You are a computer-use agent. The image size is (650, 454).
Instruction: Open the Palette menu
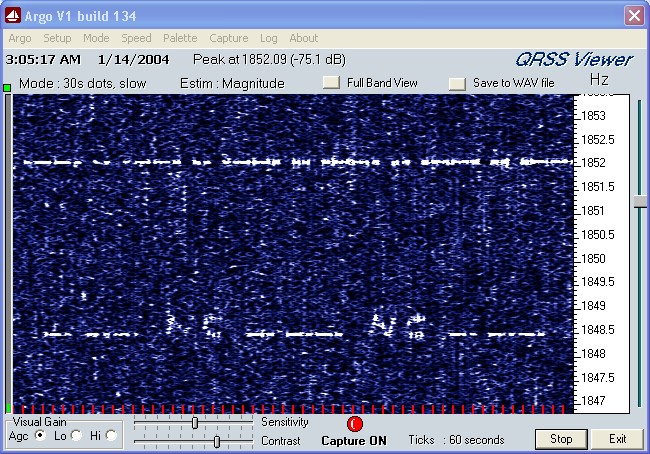click(x=180, y=38)
